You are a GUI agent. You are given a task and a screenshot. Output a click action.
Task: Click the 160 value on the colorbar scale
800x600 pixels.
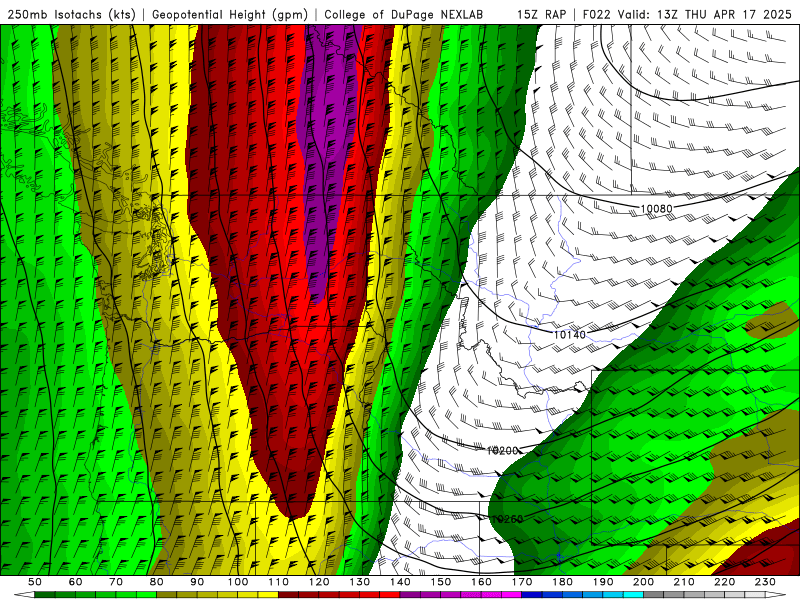pos(481,582)
